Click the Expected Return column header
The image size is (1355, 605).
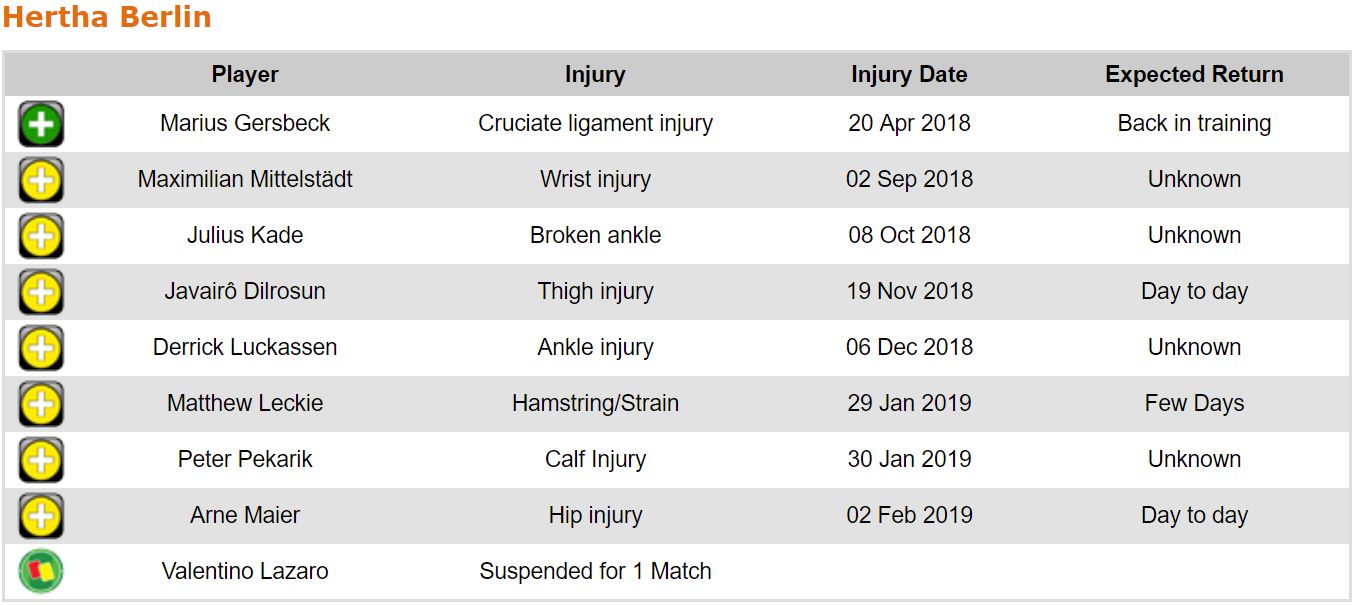pos(1194,74)
